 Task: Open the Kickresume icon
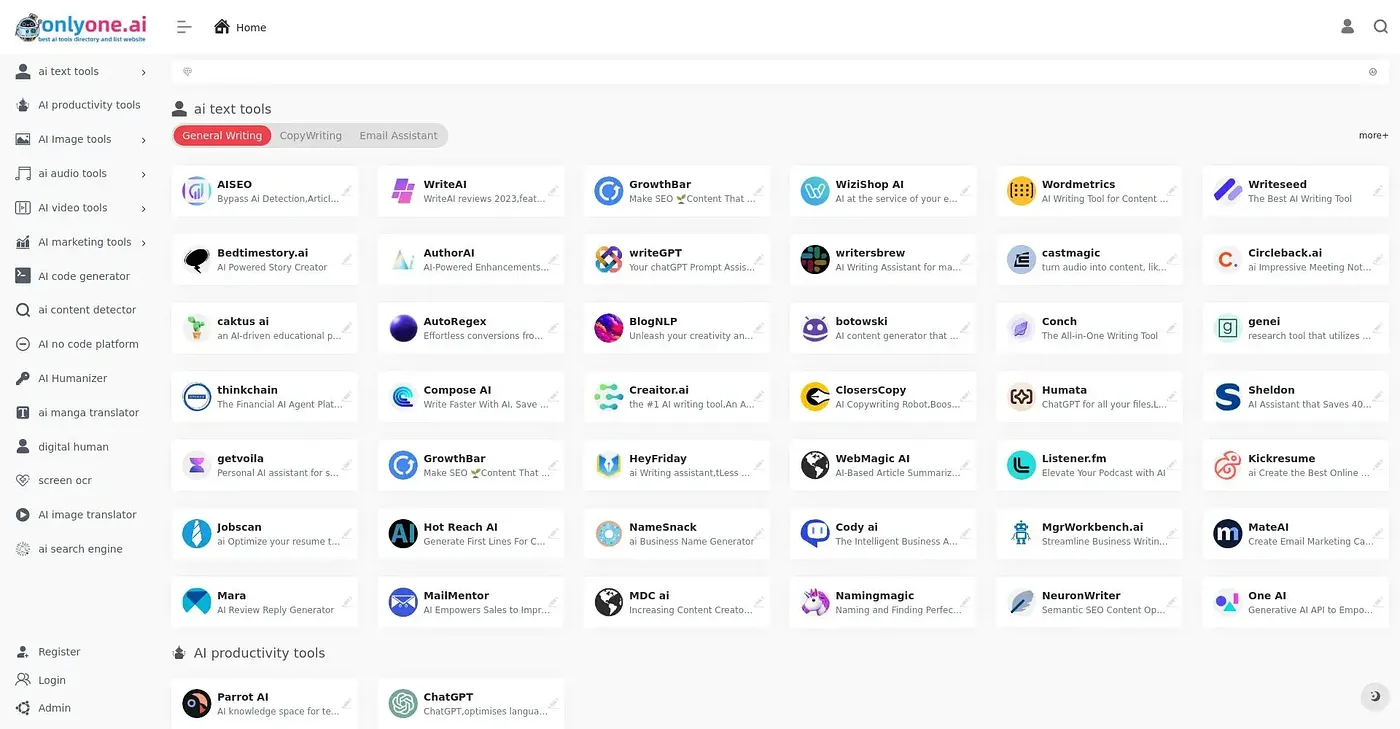(x=1227, y=465)
